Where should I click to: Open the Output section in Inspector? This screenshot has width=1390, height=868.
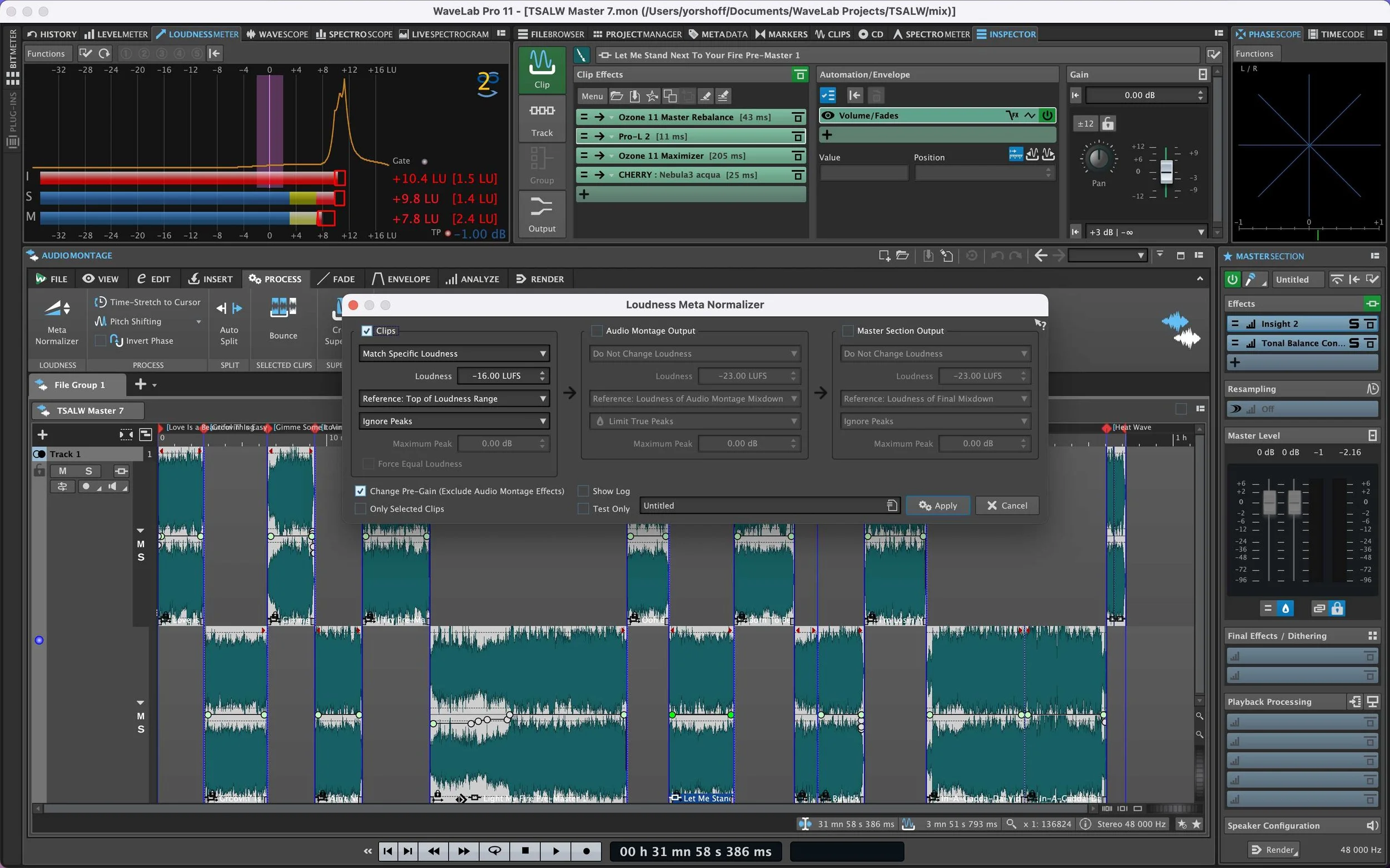[542, 214]
